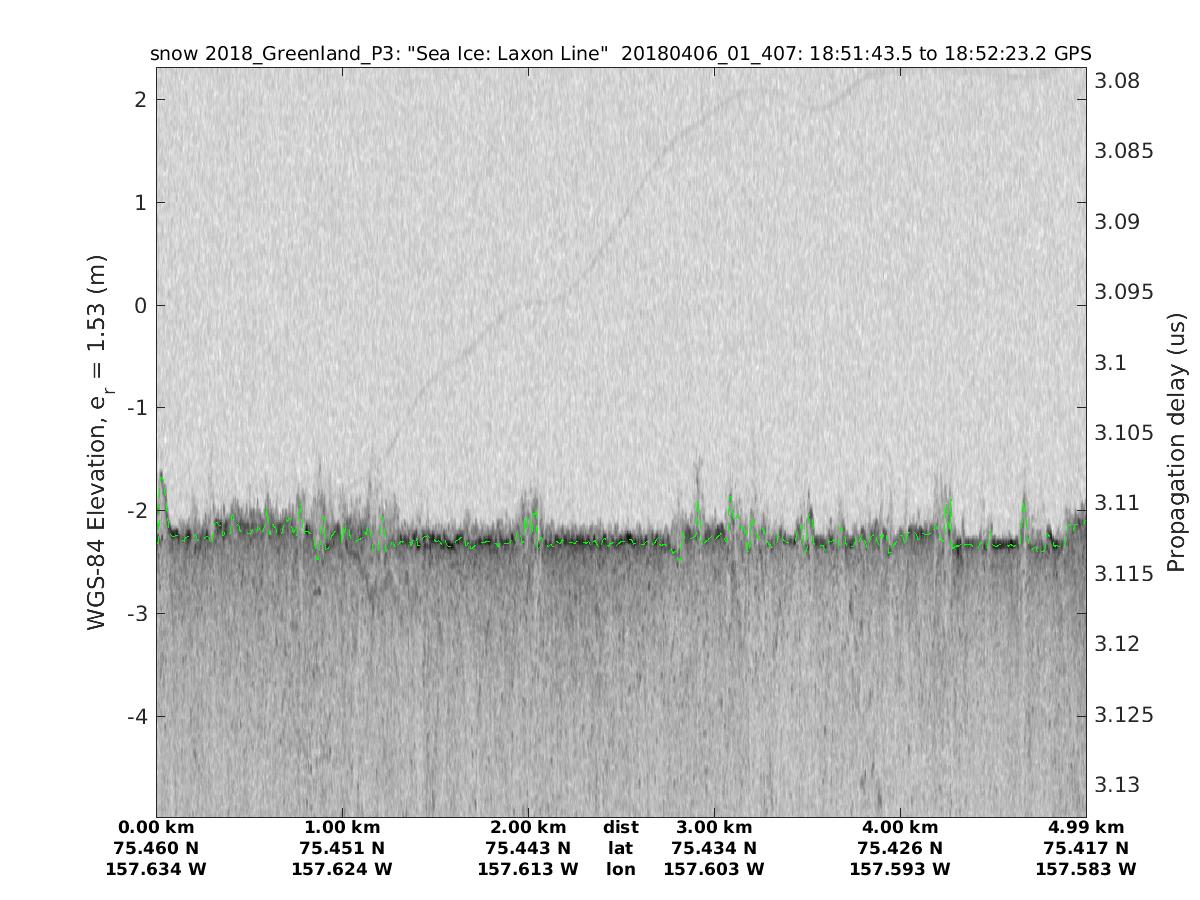
Task: Click the 4.99 km x-axis tick label
Action: click(x=1086, y=827)
